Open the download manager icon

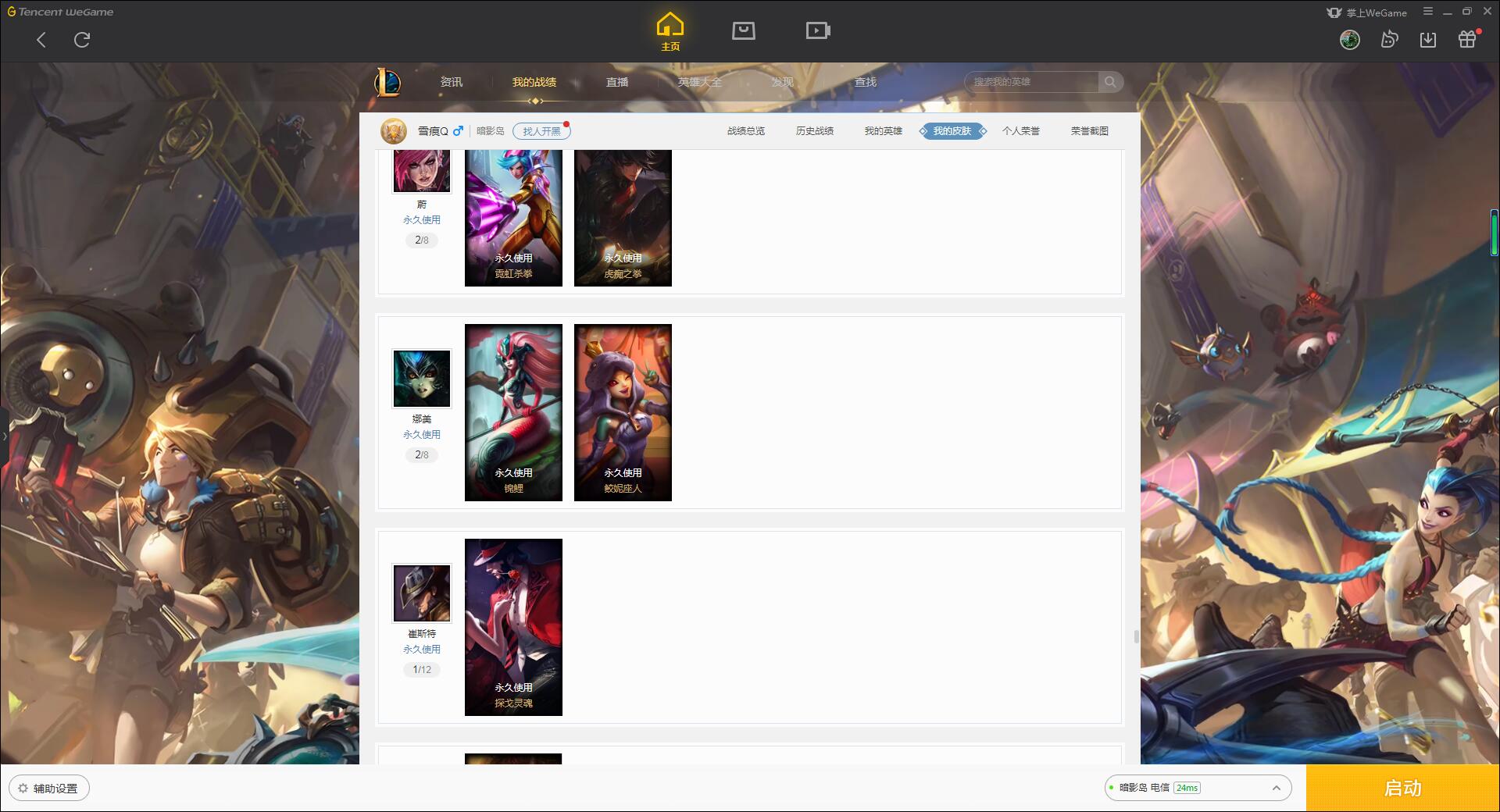[x=1428, y=40]
